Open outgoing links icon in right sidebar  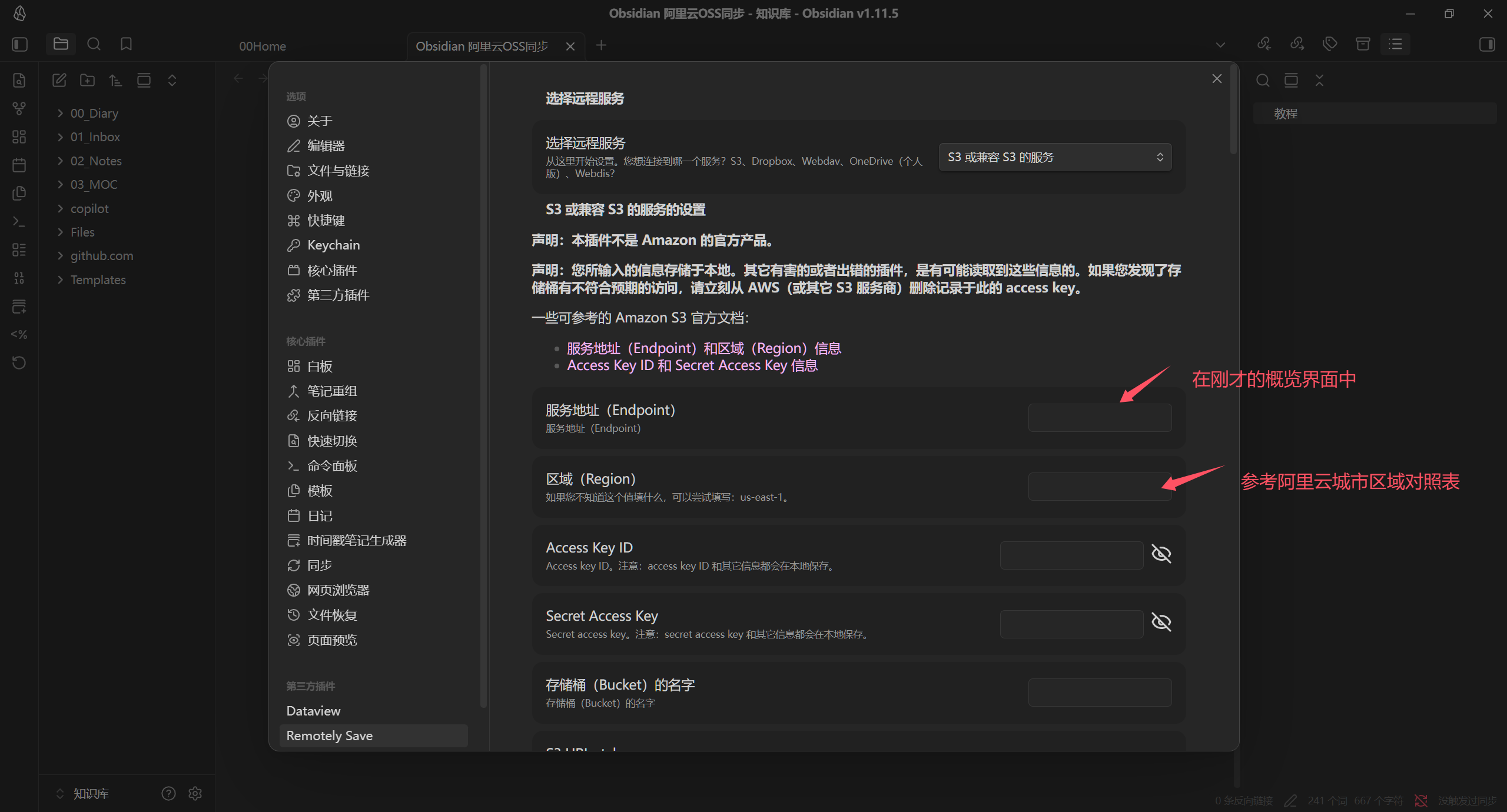click(x=1297, y=44)
